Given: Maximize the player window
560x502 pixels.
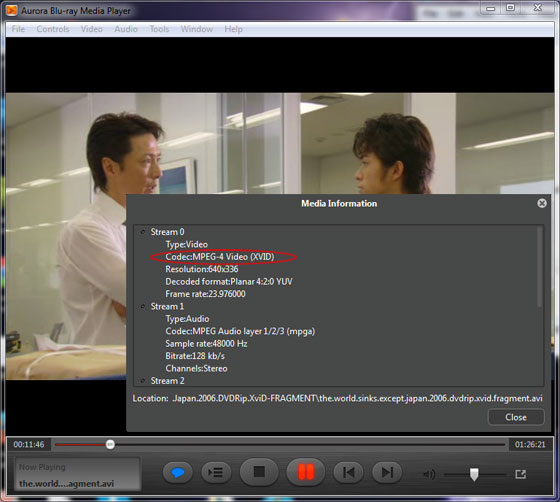Looking at the screenshot, I should (511, 8).
